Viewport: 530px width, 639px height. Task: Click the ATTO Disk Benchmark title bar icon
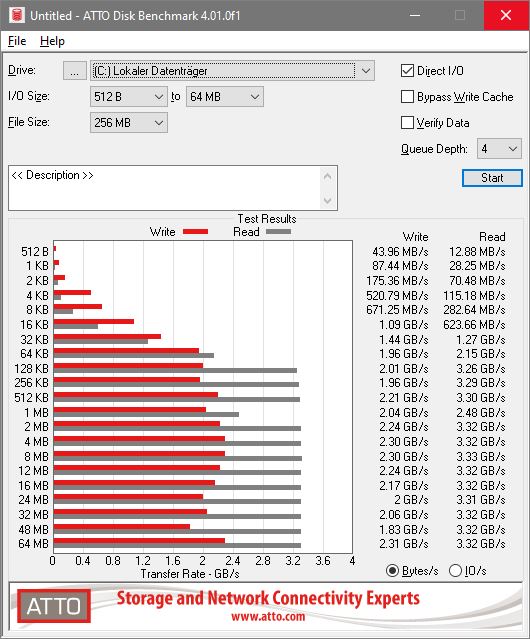pyautogui.click(x=16, y=15)
